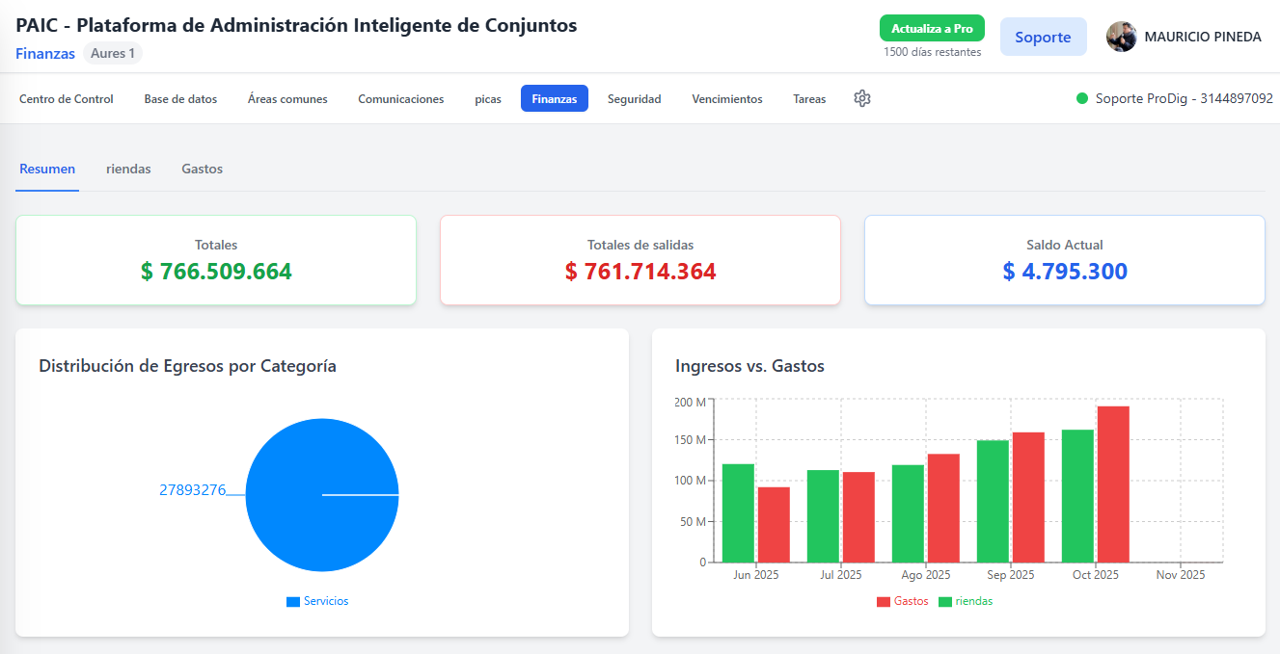Screen dimensions: 1280x654
Task: Click the Aures 1 badge
Action: 112,53
